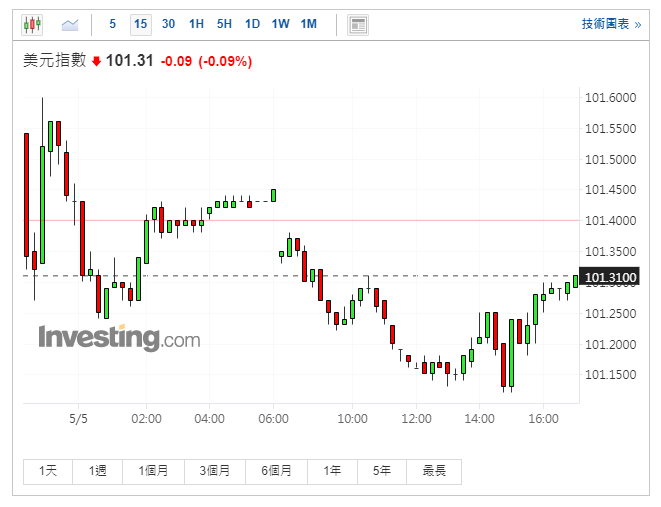Click the 04:00 time axis label
This screenshot has width=661, height=507.
pyautogui.click(x=210, y=418)
